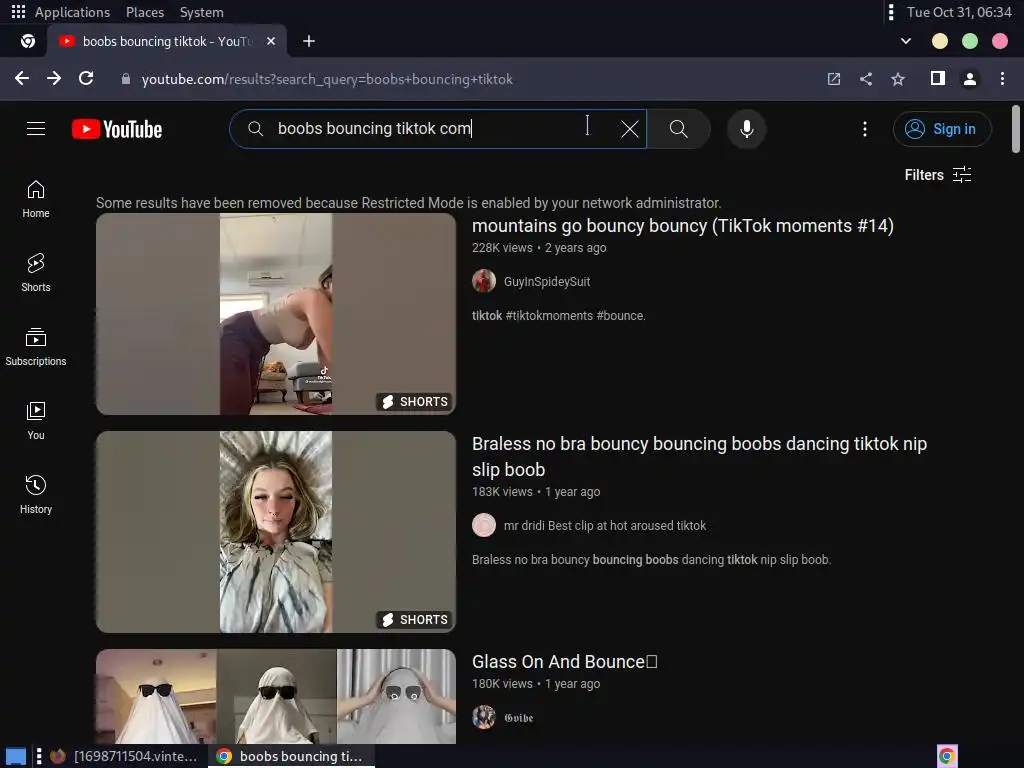Open History in the sidebar

tap(36, 494)
